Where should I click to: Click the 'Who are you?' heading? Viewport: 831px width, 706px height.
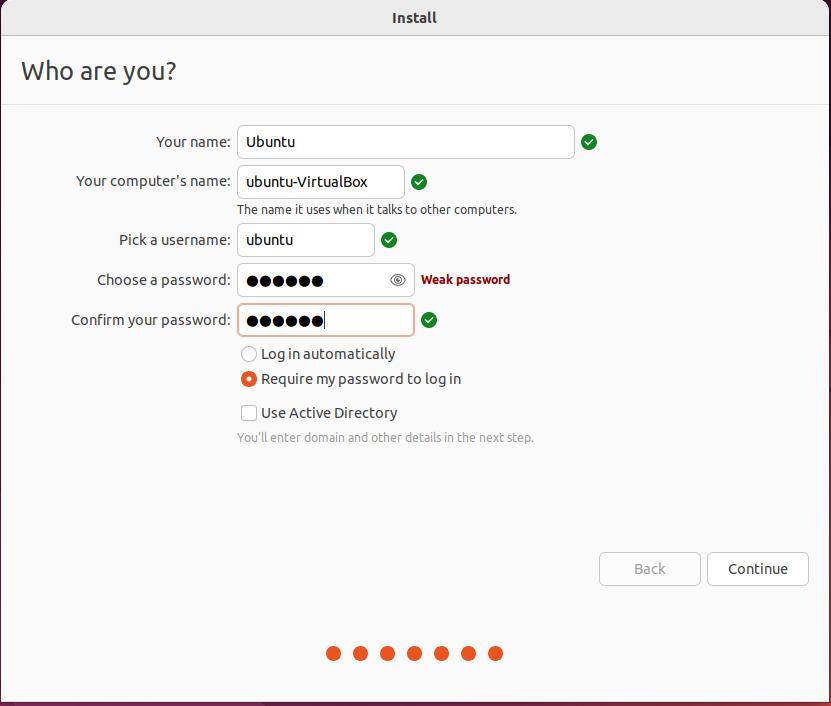pos(99,72)
